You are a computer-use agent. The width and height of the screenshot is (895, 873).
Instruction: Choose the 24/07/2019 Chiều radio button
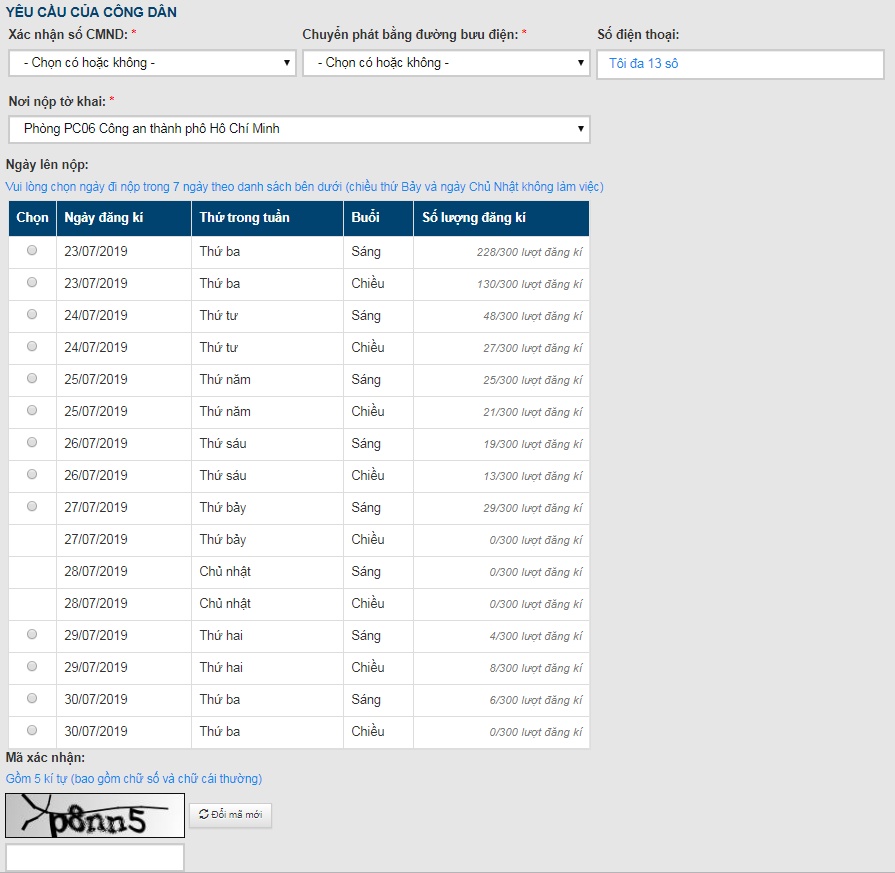[x=32, y=346]
